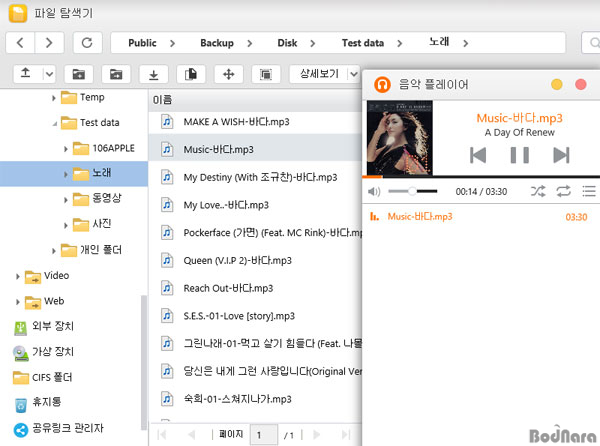Click Disk in the breadcrumb path
This screenshot has width=600, height=446.
(287, 43)
